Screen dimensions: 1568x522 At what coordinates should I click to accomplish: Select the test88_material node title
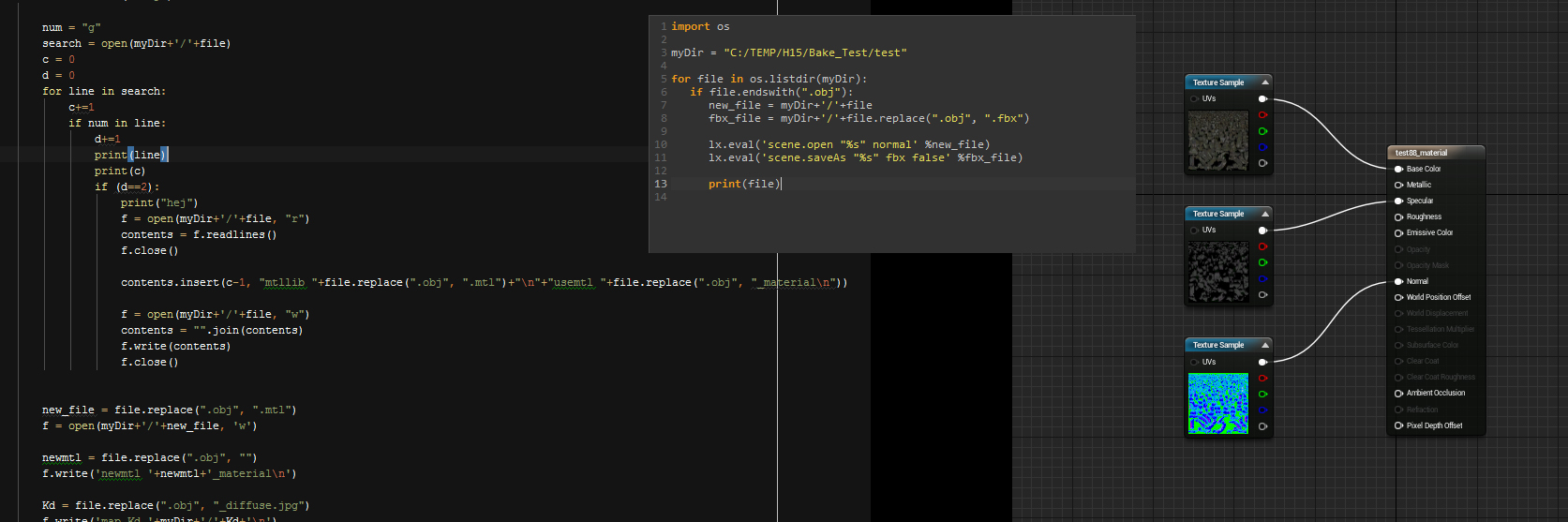[1421, 153]
